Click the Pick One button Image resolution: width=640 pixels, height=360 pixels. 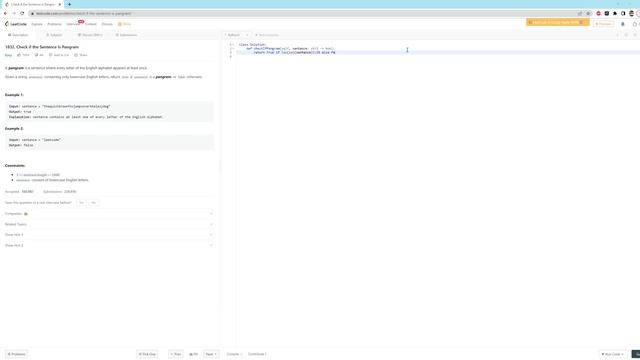(147, 354)
